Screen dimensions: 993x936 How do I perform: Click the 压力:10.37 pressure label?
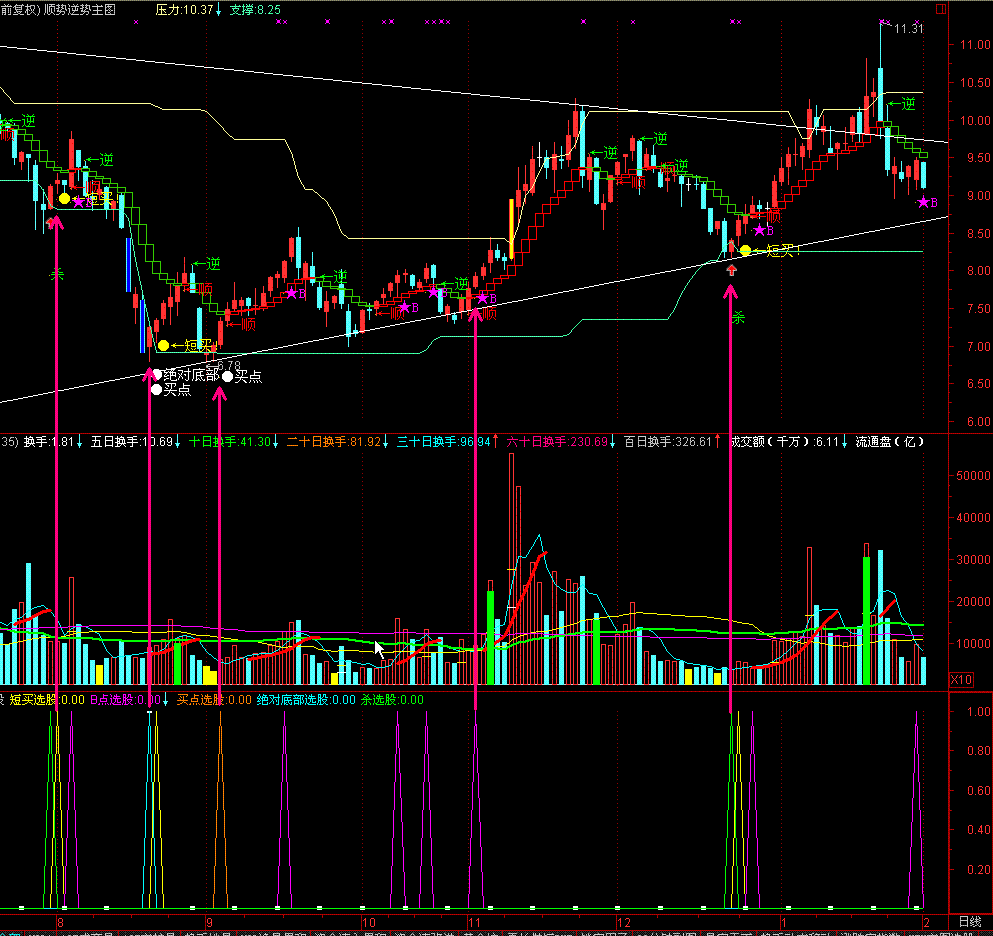click(x=185, y=9)
